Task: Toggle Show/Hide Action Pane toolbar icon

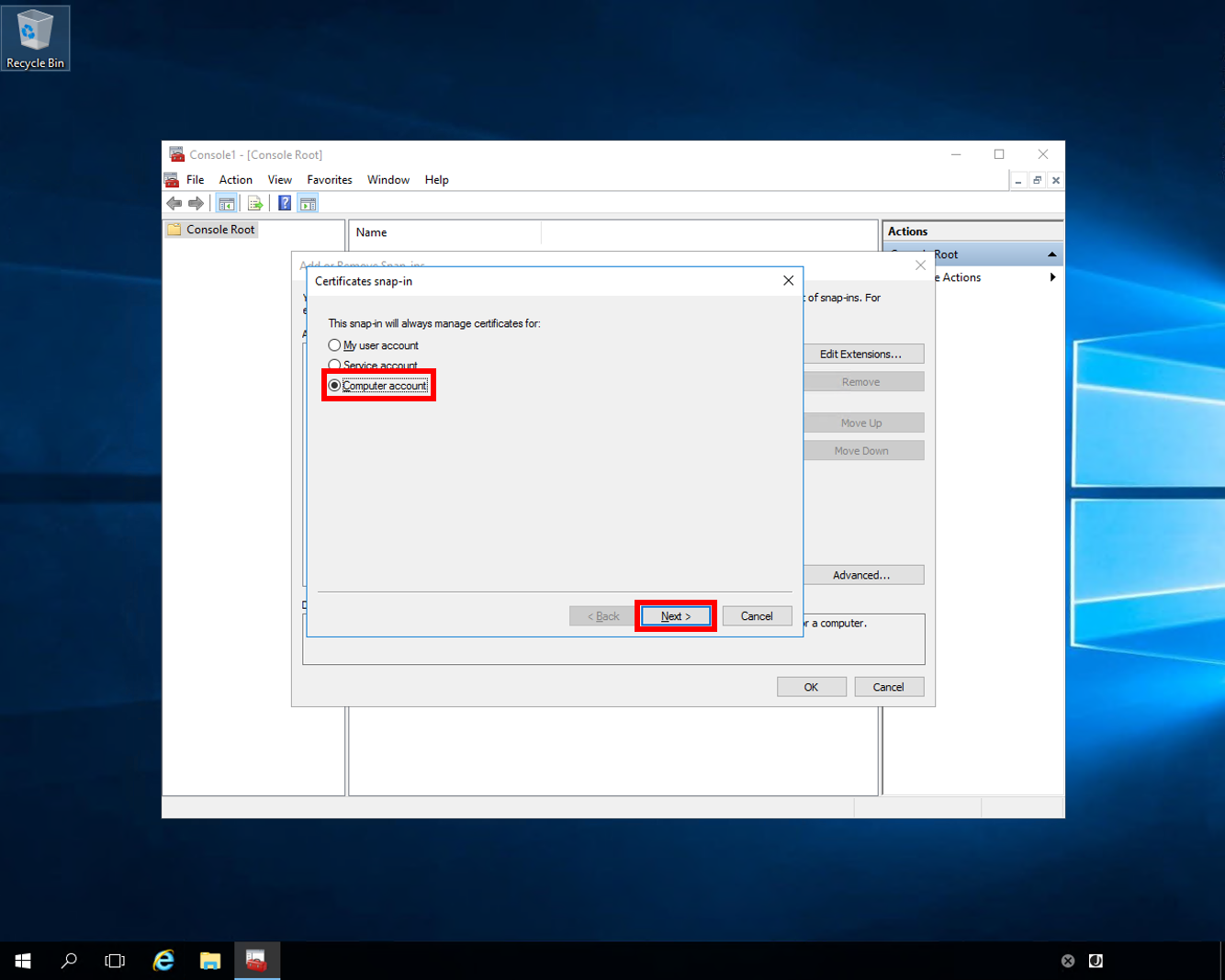Action: [309, 203]
